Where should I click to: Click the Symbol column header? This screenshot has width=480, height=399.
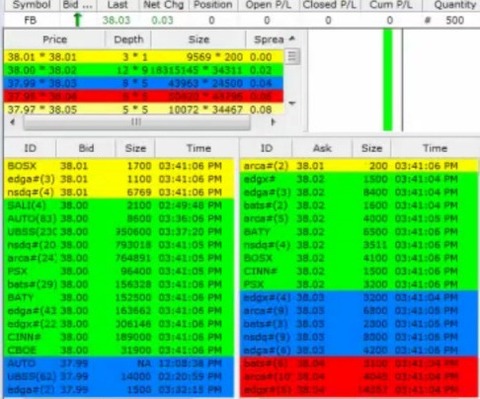[32, 5]
